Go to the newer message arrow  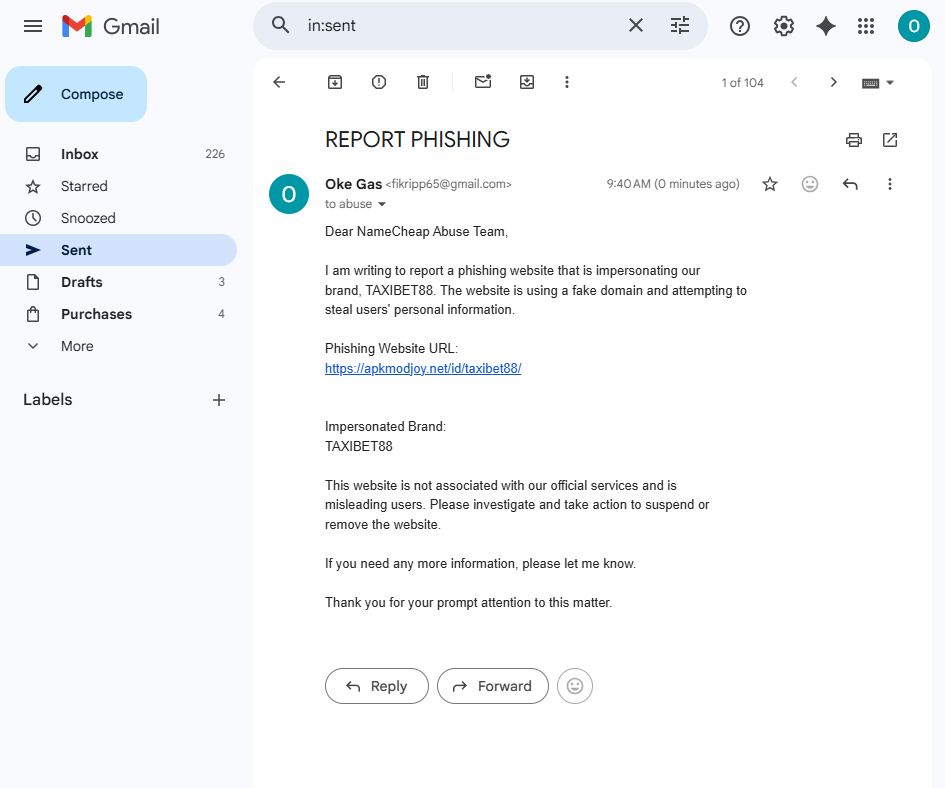pos(794,82)
